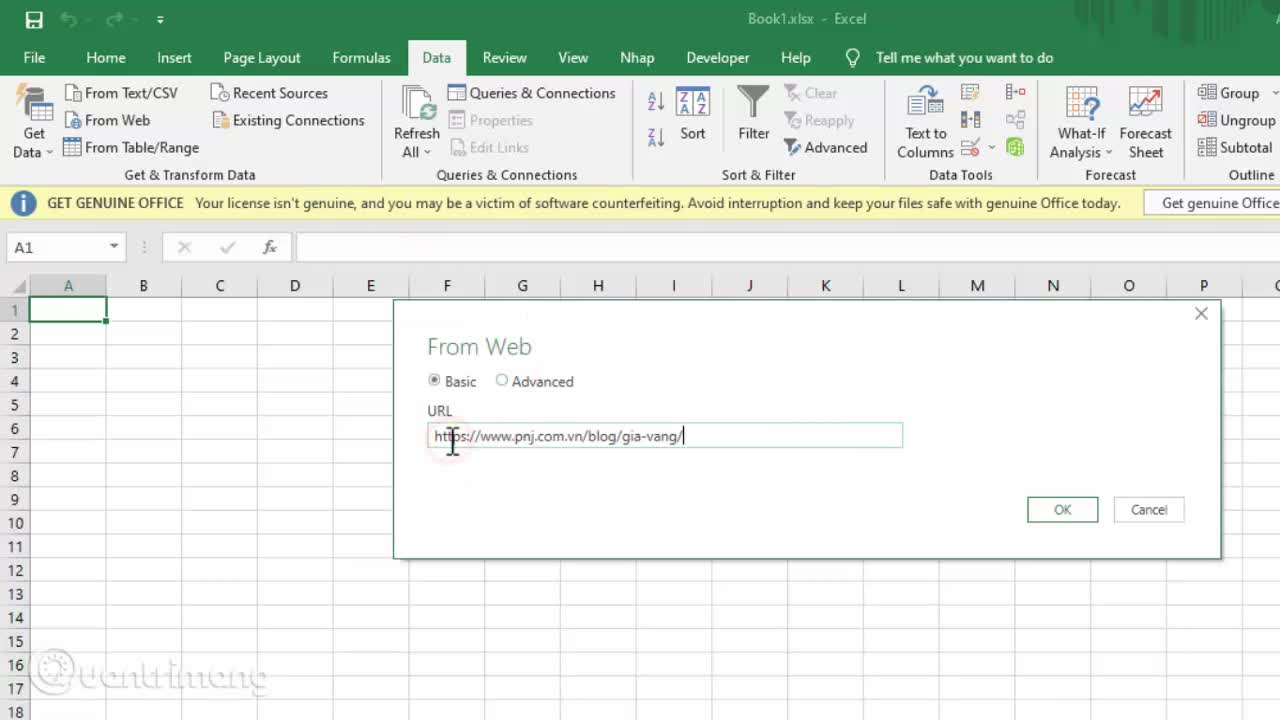Open What-If Analysis dropdown
Viewport: 1280px width, 720px height.
point(1081,122)
